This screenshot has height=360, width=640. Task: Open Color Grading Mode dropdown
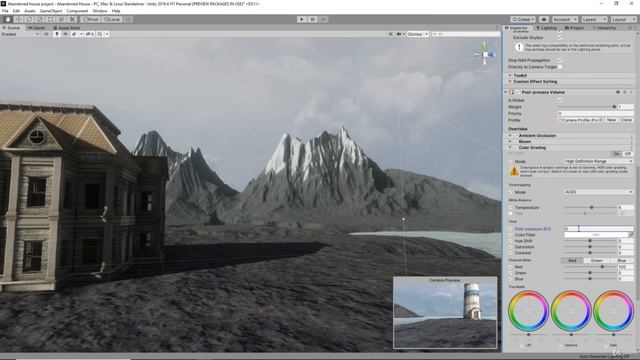tap(598, 162)
